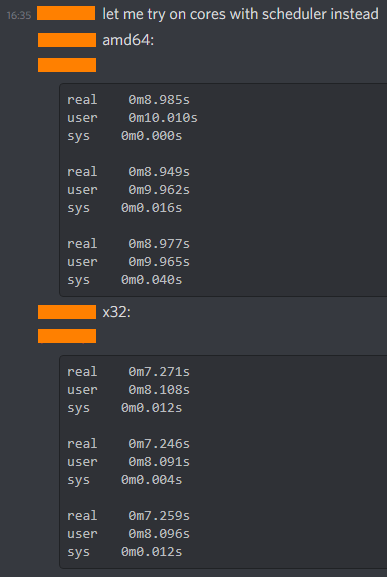Click the 'real 0m8.949s' line
Screen dimensions: 387x577
(128, 172)
